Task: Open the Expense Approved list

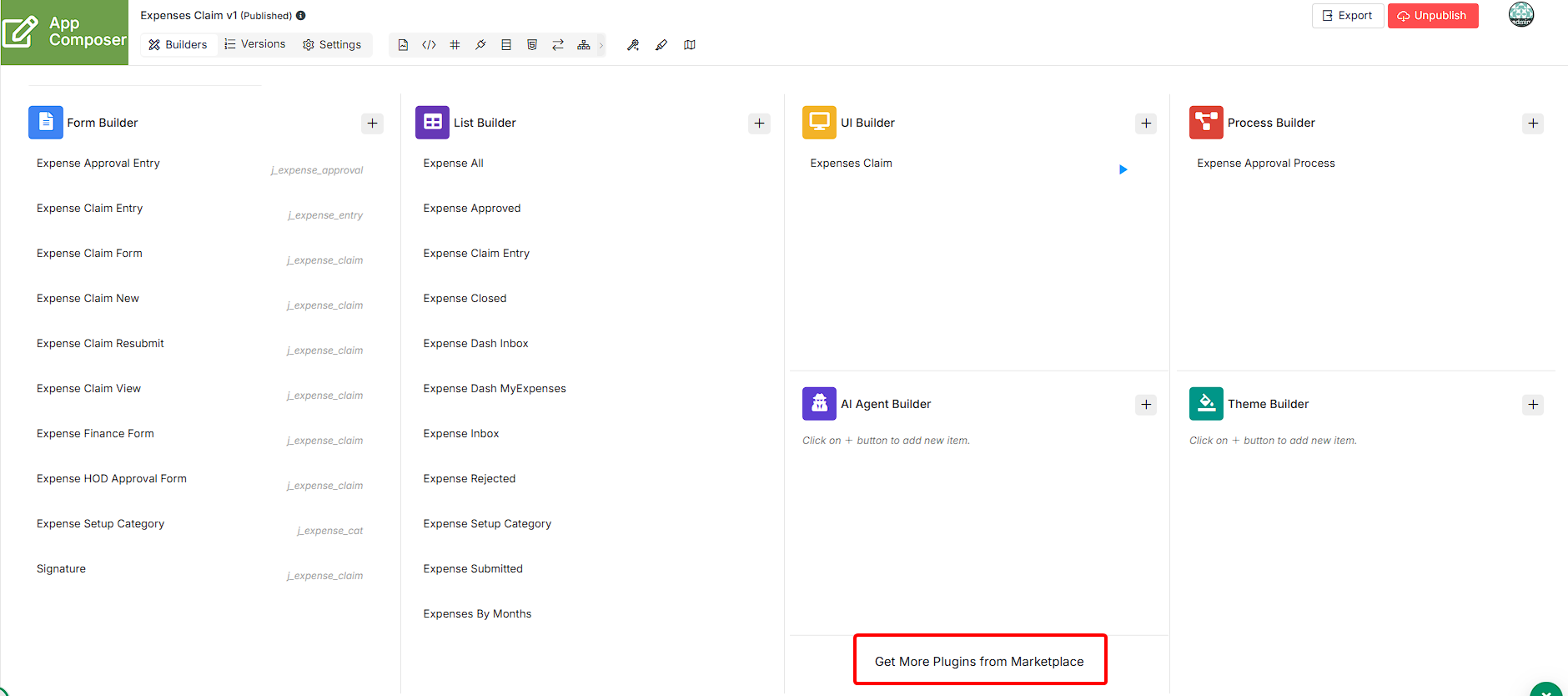Action: coord(472,209)
